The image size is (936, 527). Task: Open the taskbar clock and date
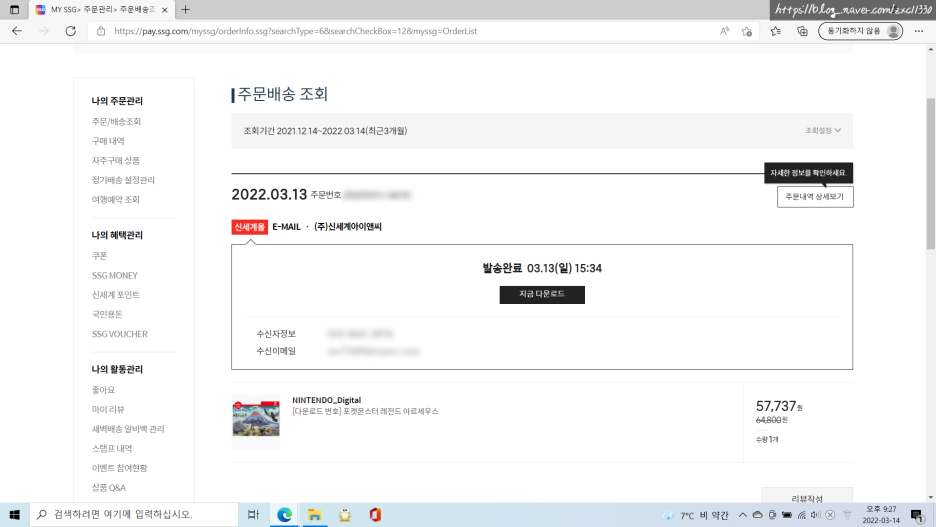tap(881, 514)
